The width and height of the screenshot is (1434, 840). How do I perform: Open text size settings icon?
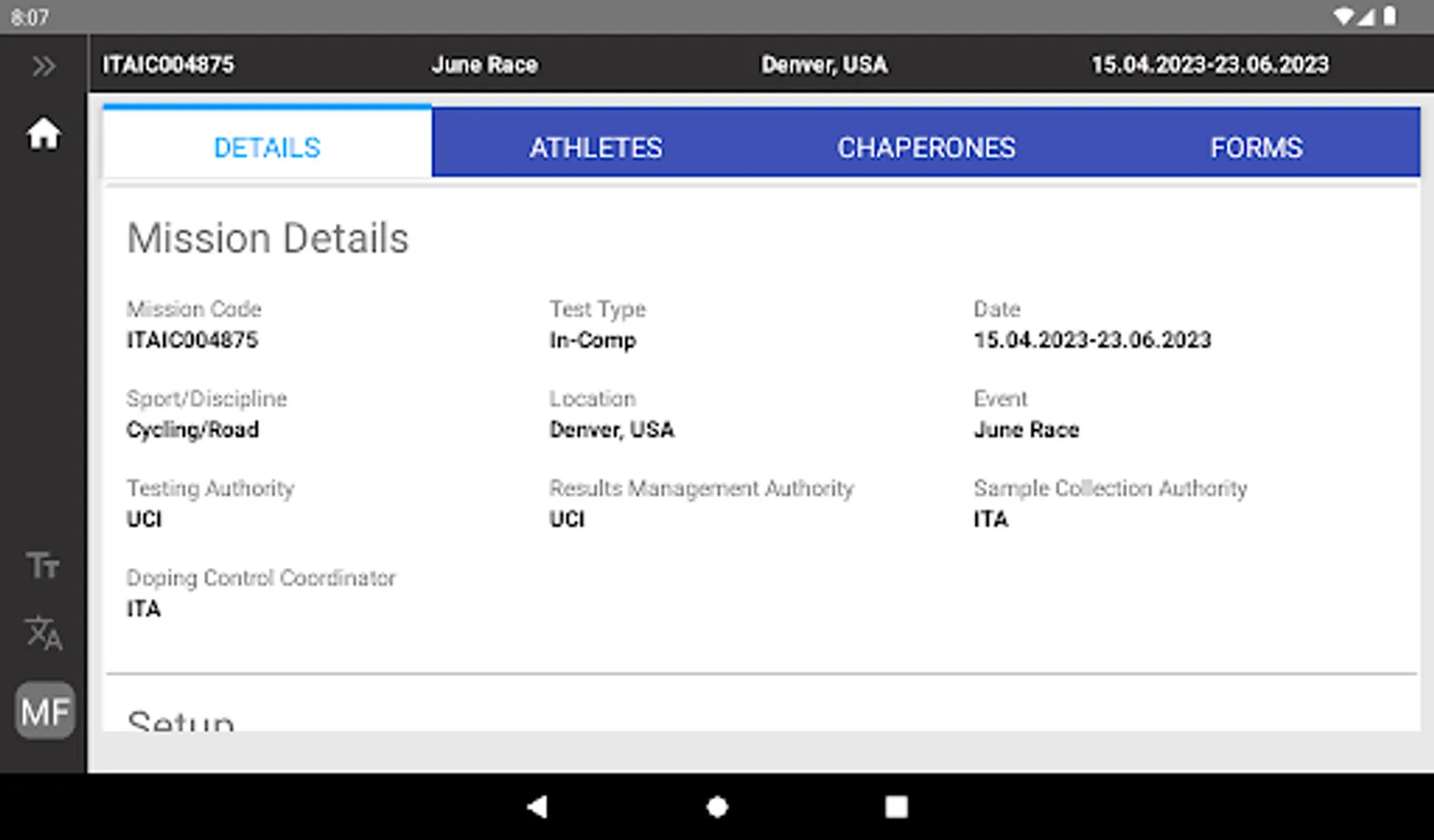pyautogui.click(x=43, y=566)
